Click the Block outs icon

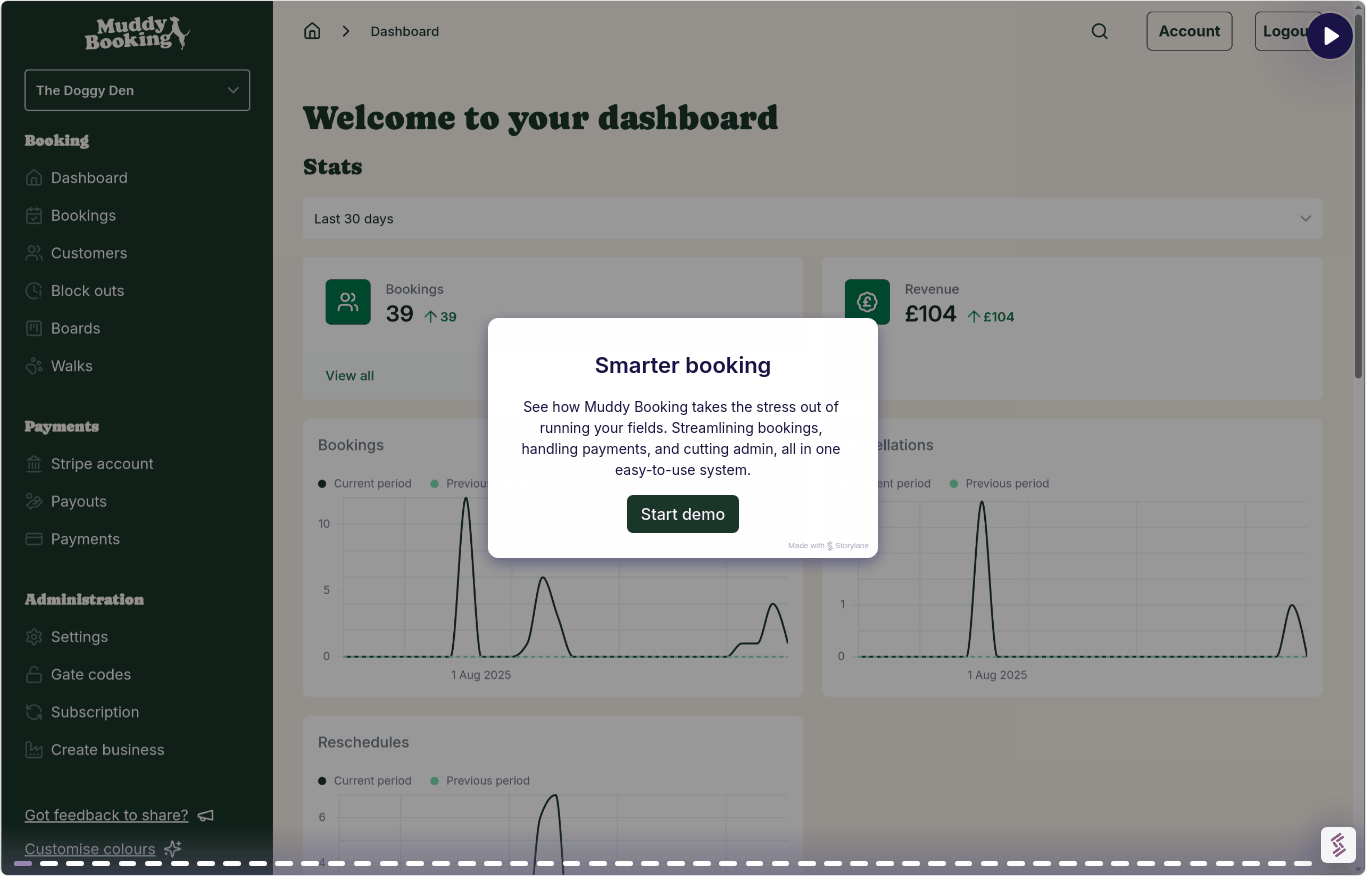[34, 290]
